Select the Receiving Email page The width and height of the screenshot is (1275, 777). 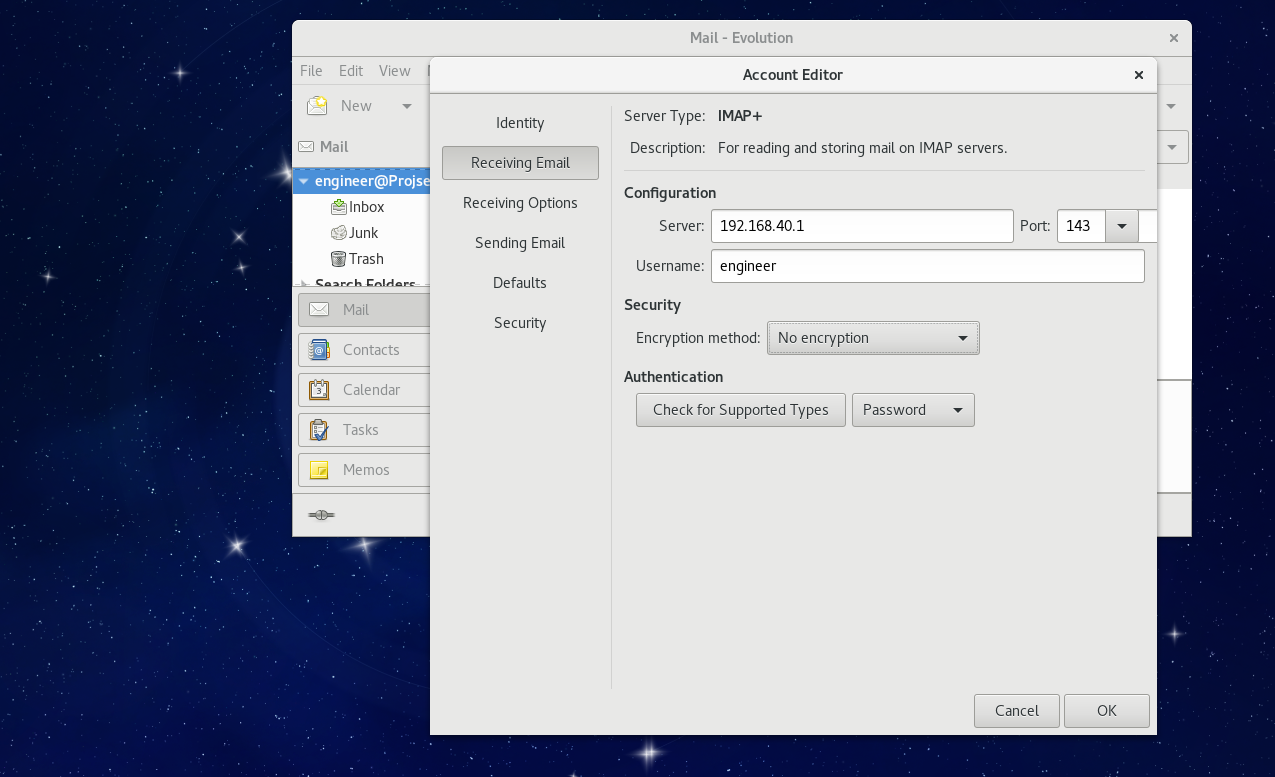tap(520, 163)
